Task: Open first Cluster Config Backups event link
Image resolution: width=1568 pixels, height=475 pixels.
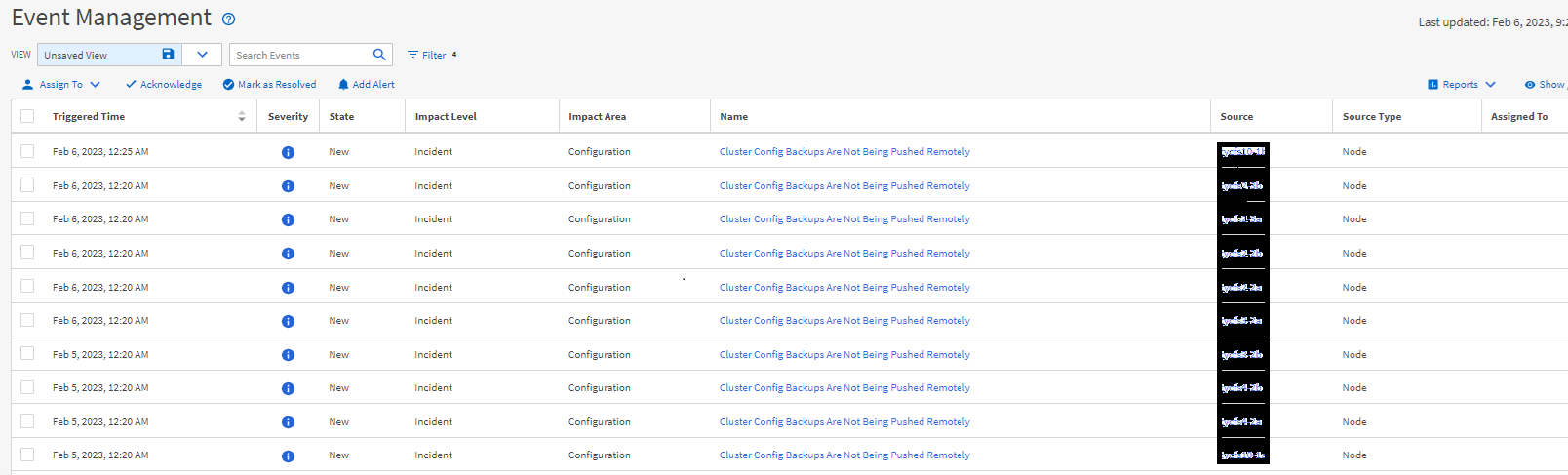Action: click(844, 152)
